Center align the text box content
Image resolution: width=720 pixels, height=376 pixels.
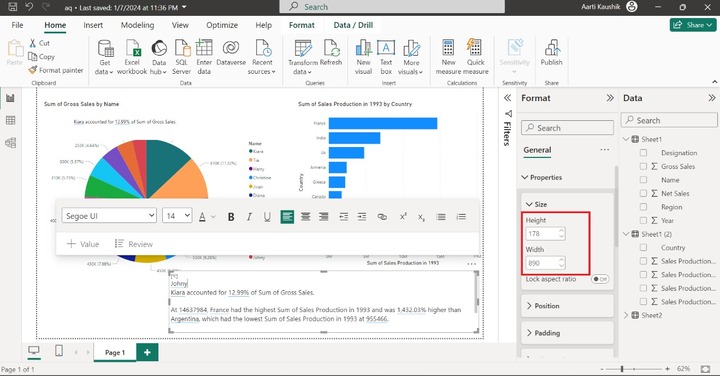click(305, 217)
